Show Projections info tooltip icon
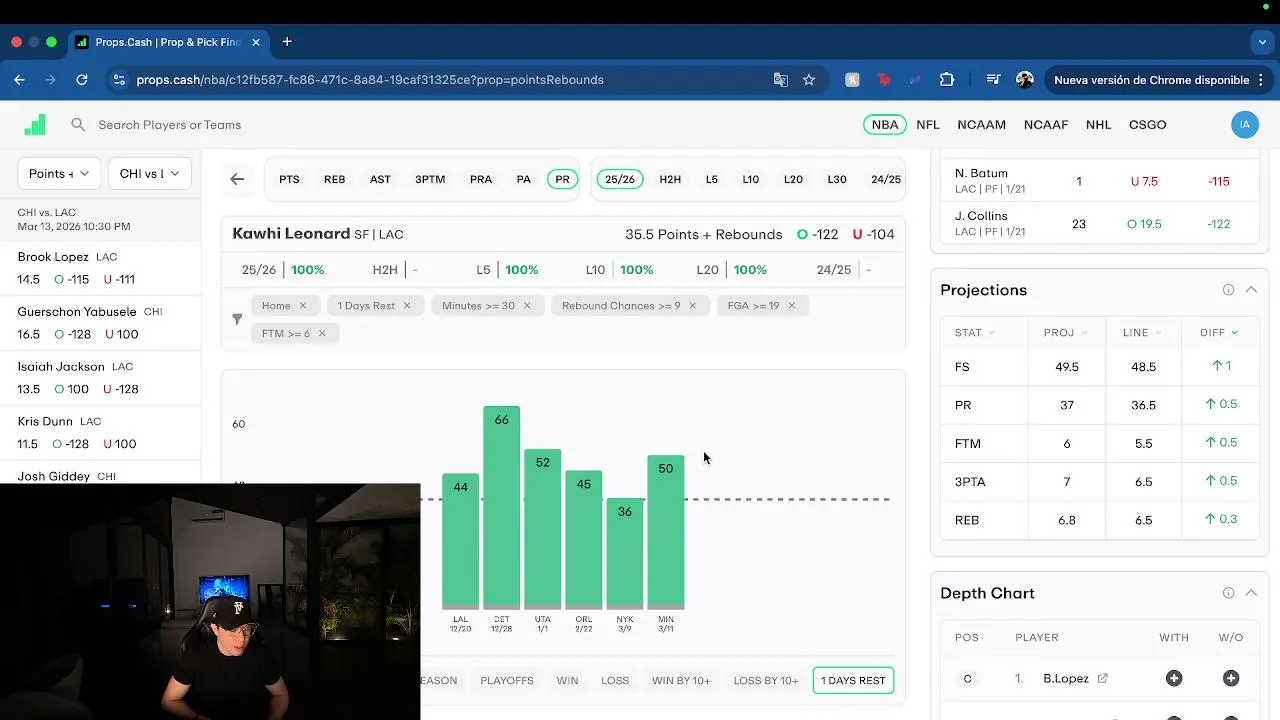Screen dimensions: 1280x720 pos(1228,290)
